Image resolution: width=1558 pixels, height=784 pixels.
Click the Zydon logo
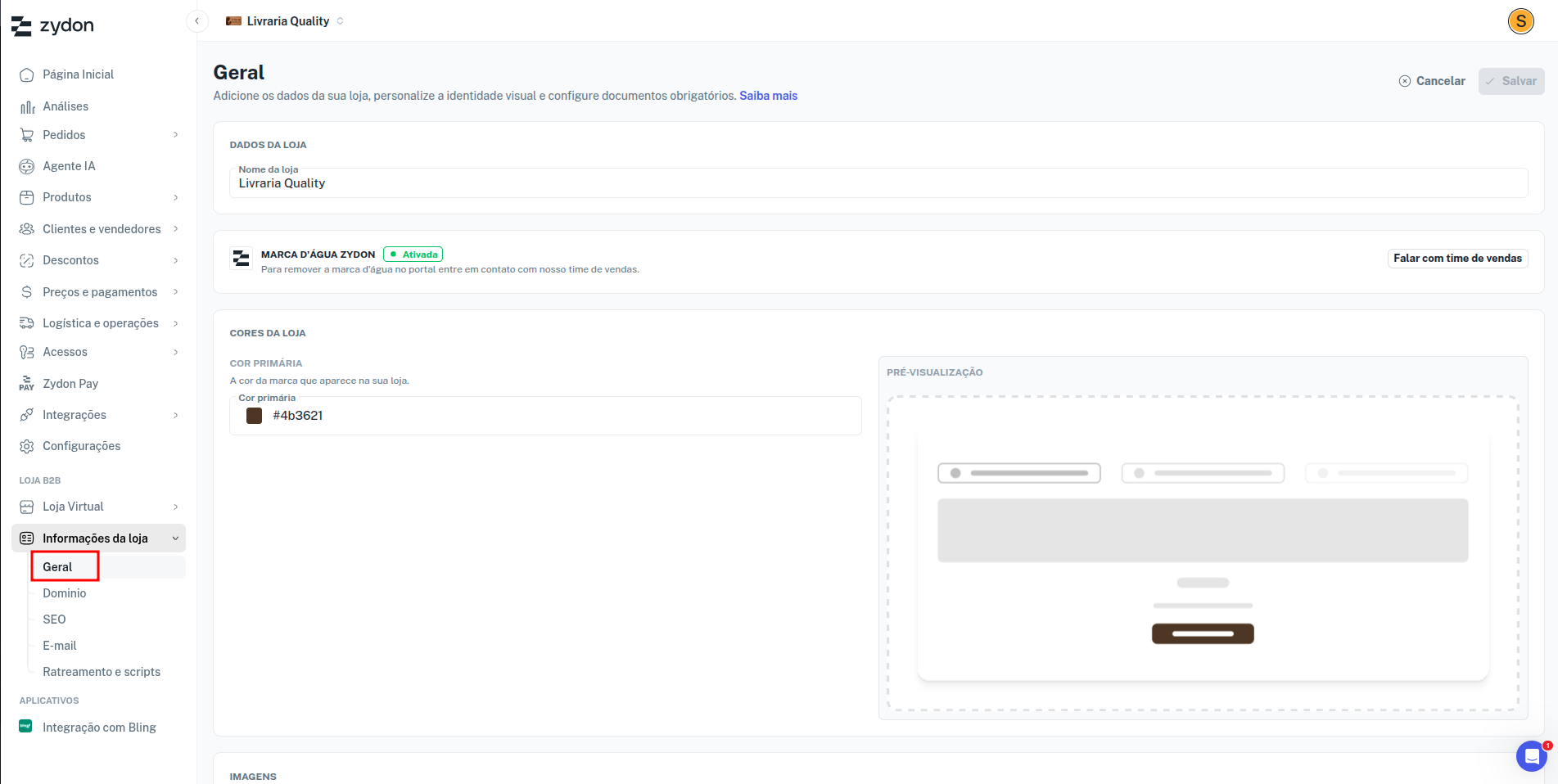point(52,26)
